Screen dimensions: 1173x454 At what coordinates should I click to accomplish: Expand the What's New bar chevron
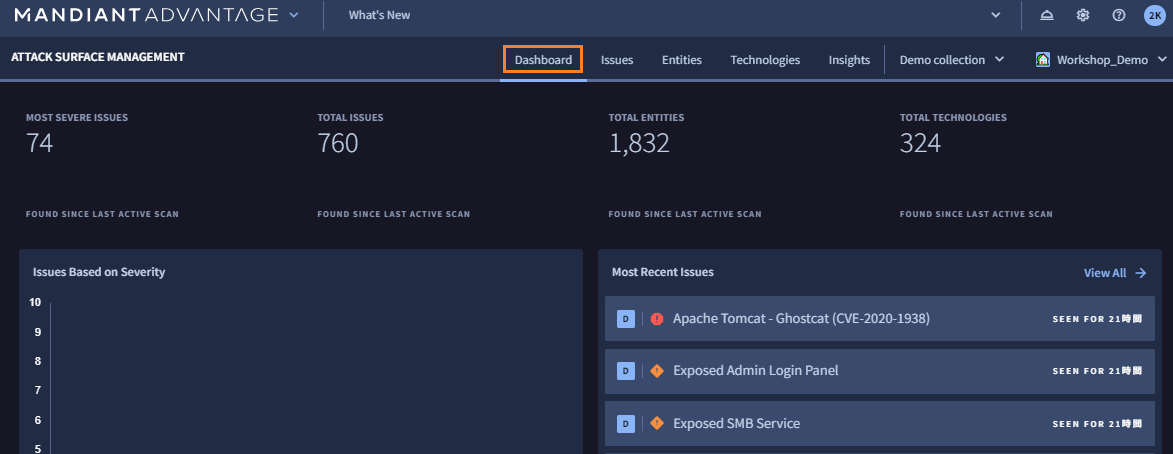[x=995, y=15]
